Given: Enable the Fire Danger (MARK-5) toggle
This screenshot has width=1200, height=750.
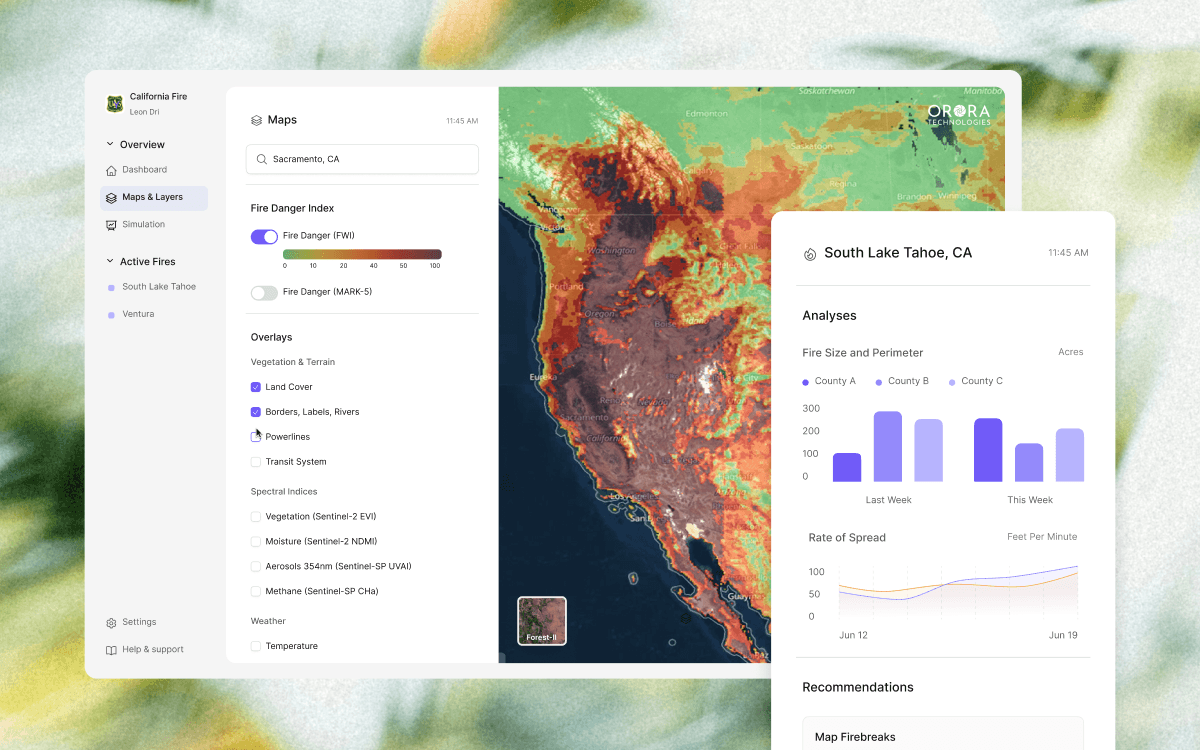Looking at the screenshot, I should coord(264,293).
